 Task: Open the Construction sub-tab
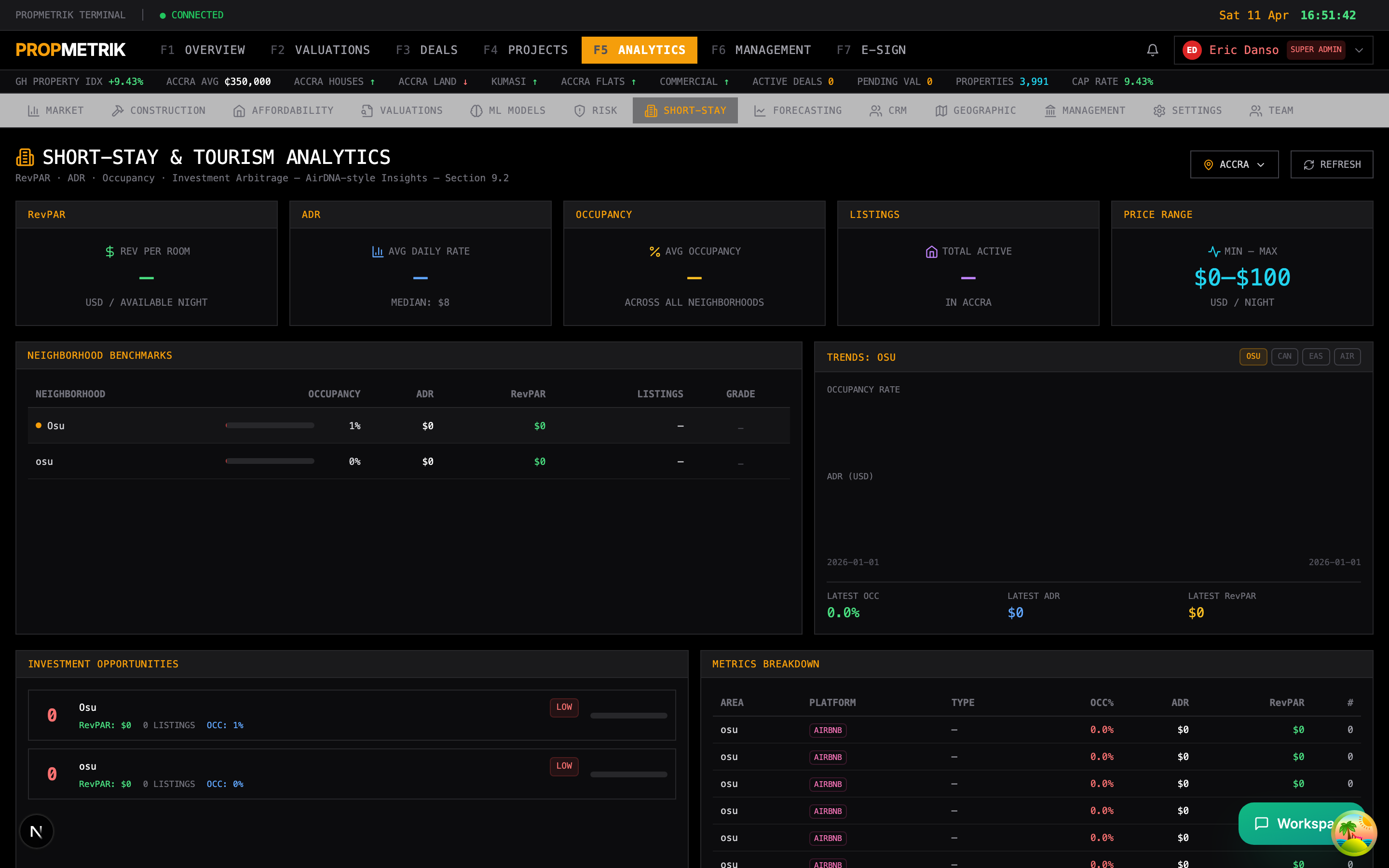tap(158, 110)
